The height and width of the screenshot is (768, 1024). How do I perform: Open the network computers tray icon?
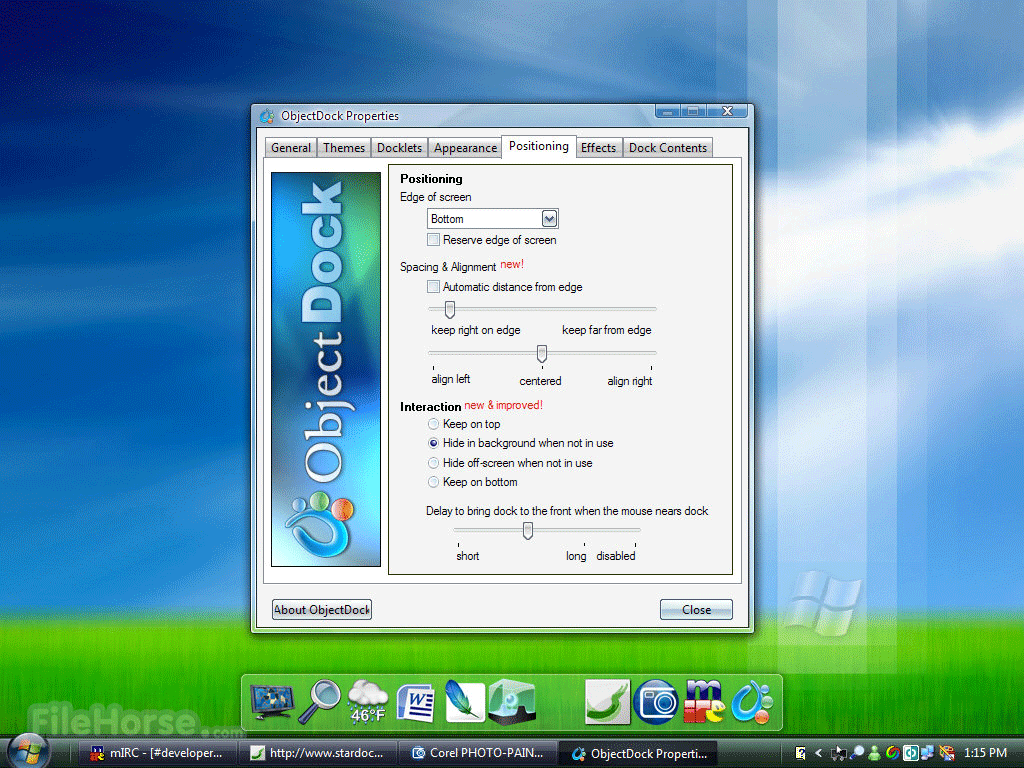927,753
